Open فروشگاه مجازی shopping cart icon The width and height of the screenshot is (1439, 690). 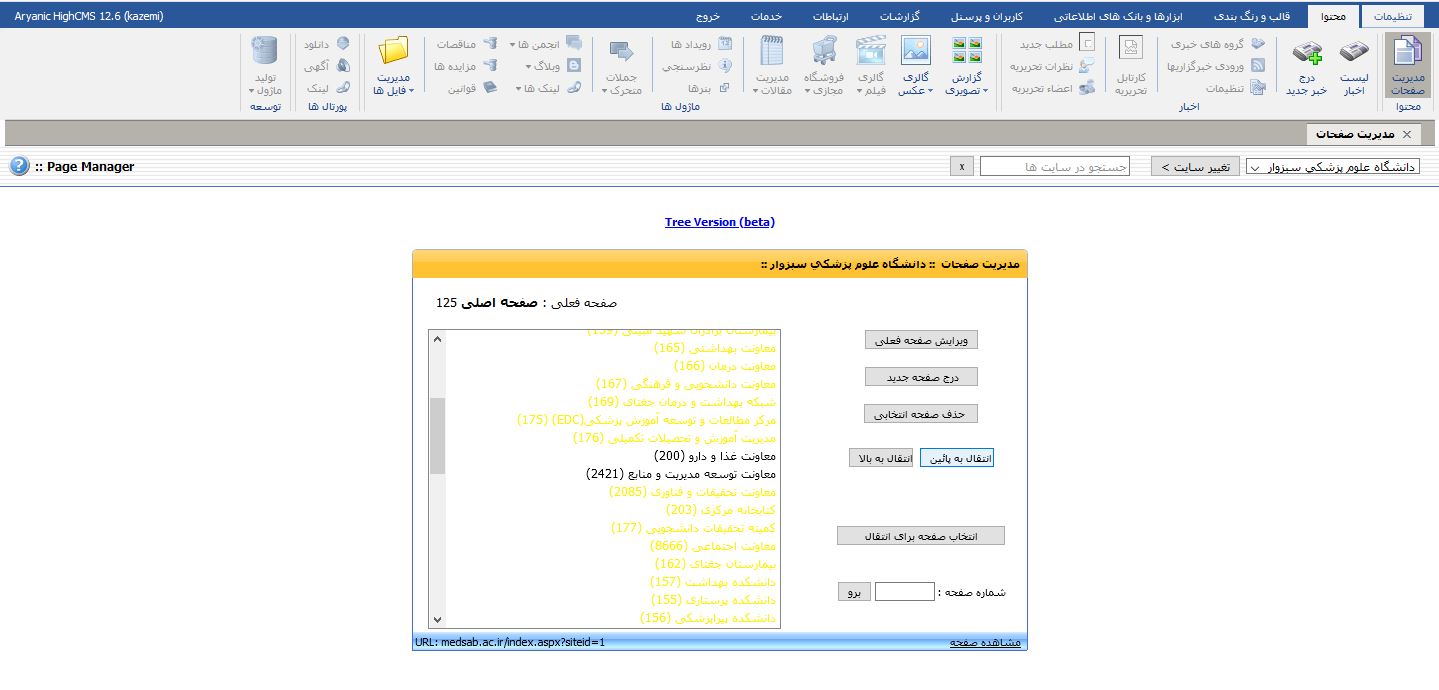pyautogui.click(x=824, y=52)
